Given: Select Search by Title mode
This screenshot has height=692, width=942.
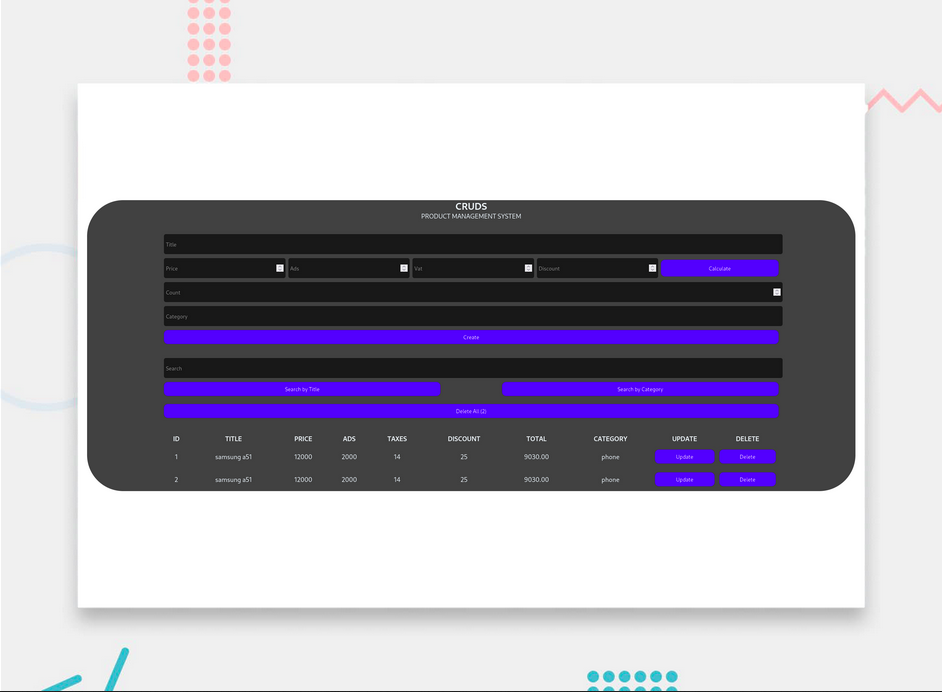Looking at the screenshot, I should click(x=302, y=389).
